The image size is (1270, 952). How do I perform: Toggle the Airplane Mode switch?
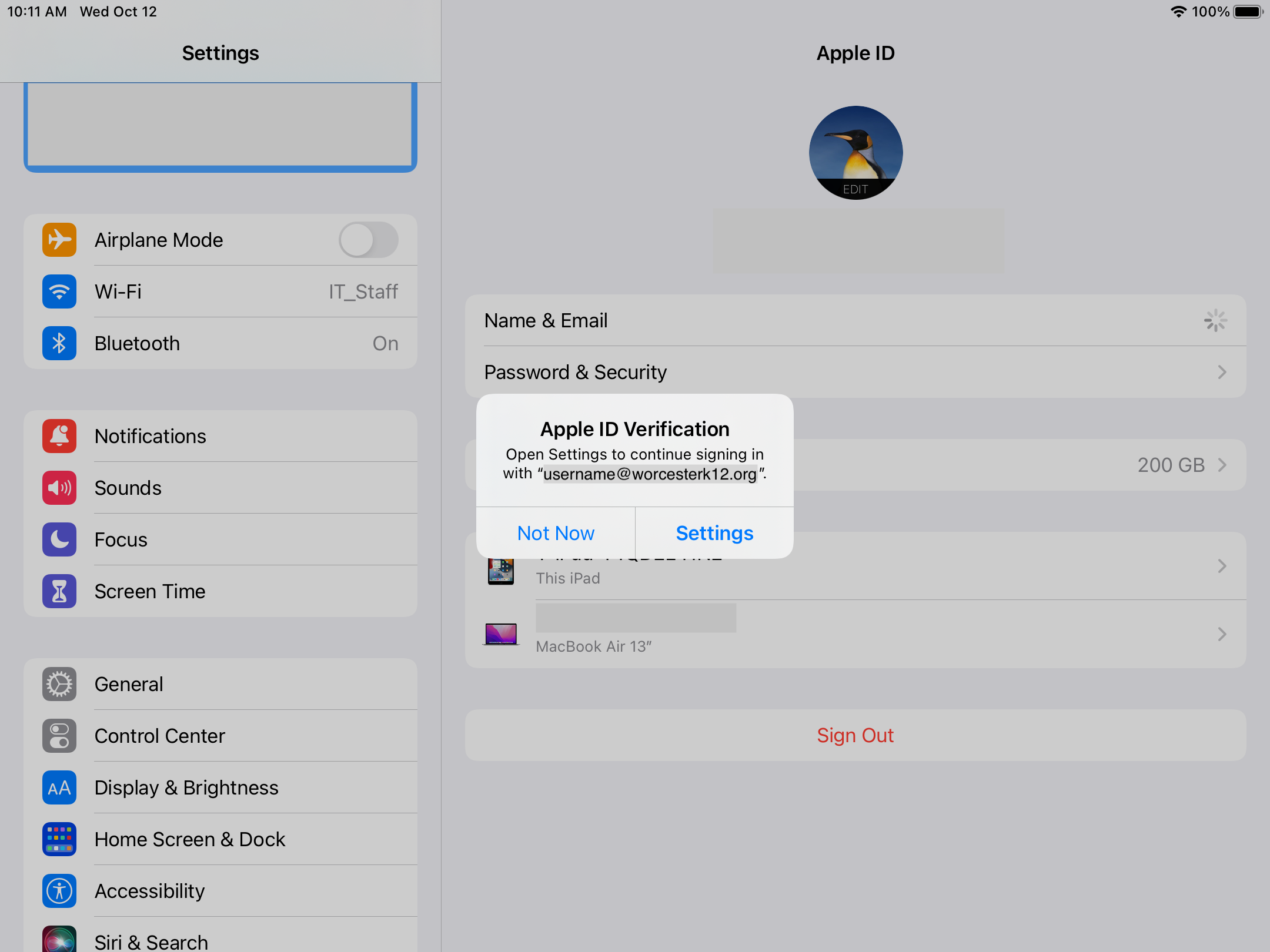click(x=368, y=240)
